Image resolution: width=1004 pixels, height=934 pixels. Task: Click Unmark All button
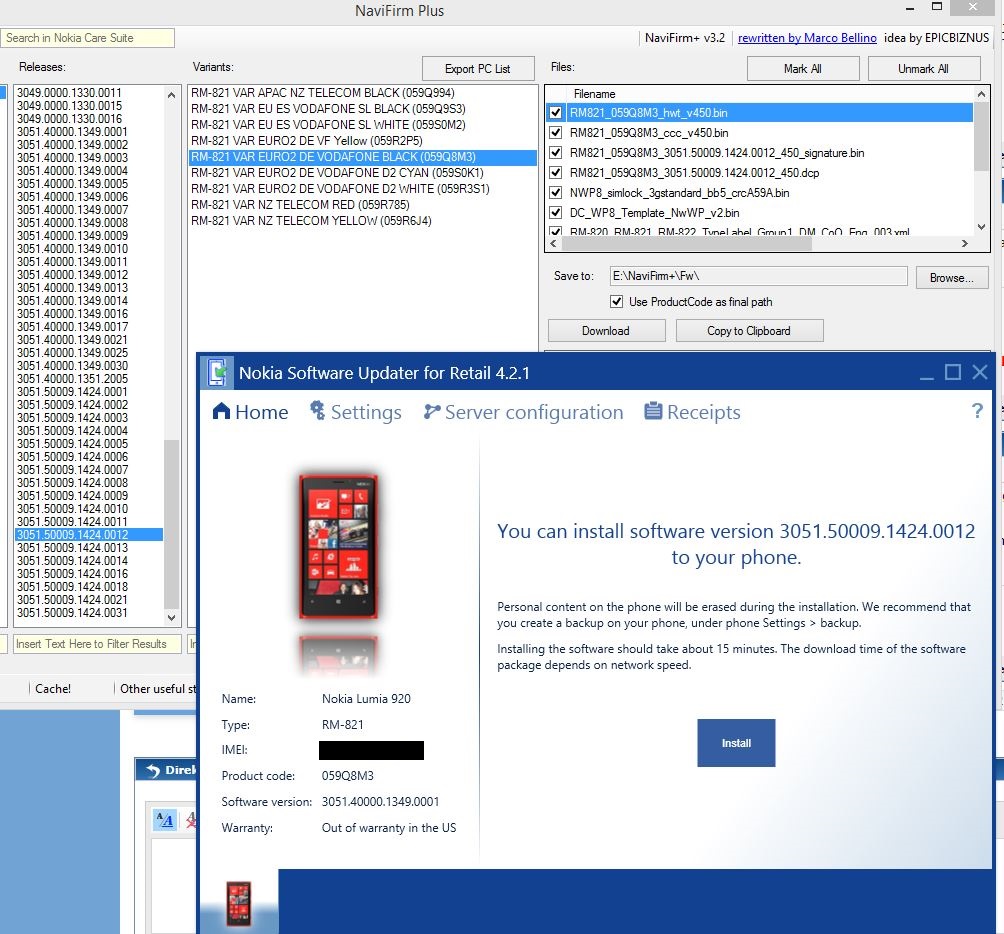(923, 68)
